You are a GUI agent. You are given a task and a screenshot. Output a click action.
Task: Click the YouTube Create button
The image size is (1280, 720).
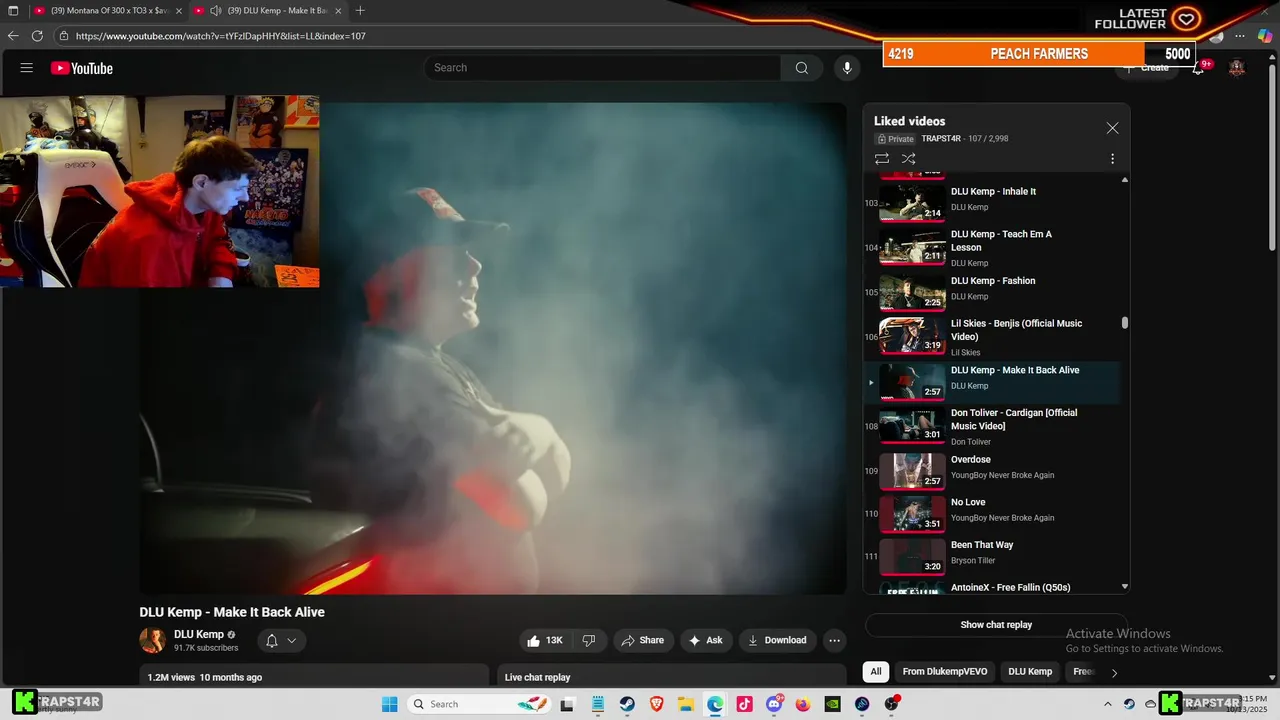click(x=1147, y=68)
